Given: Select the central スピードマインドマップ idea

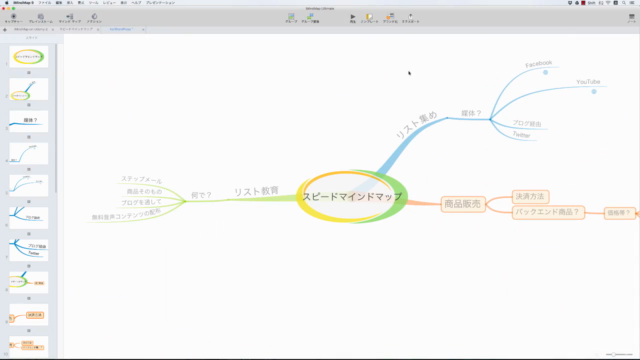Looking at the screenshot, I should coord(352,197).
